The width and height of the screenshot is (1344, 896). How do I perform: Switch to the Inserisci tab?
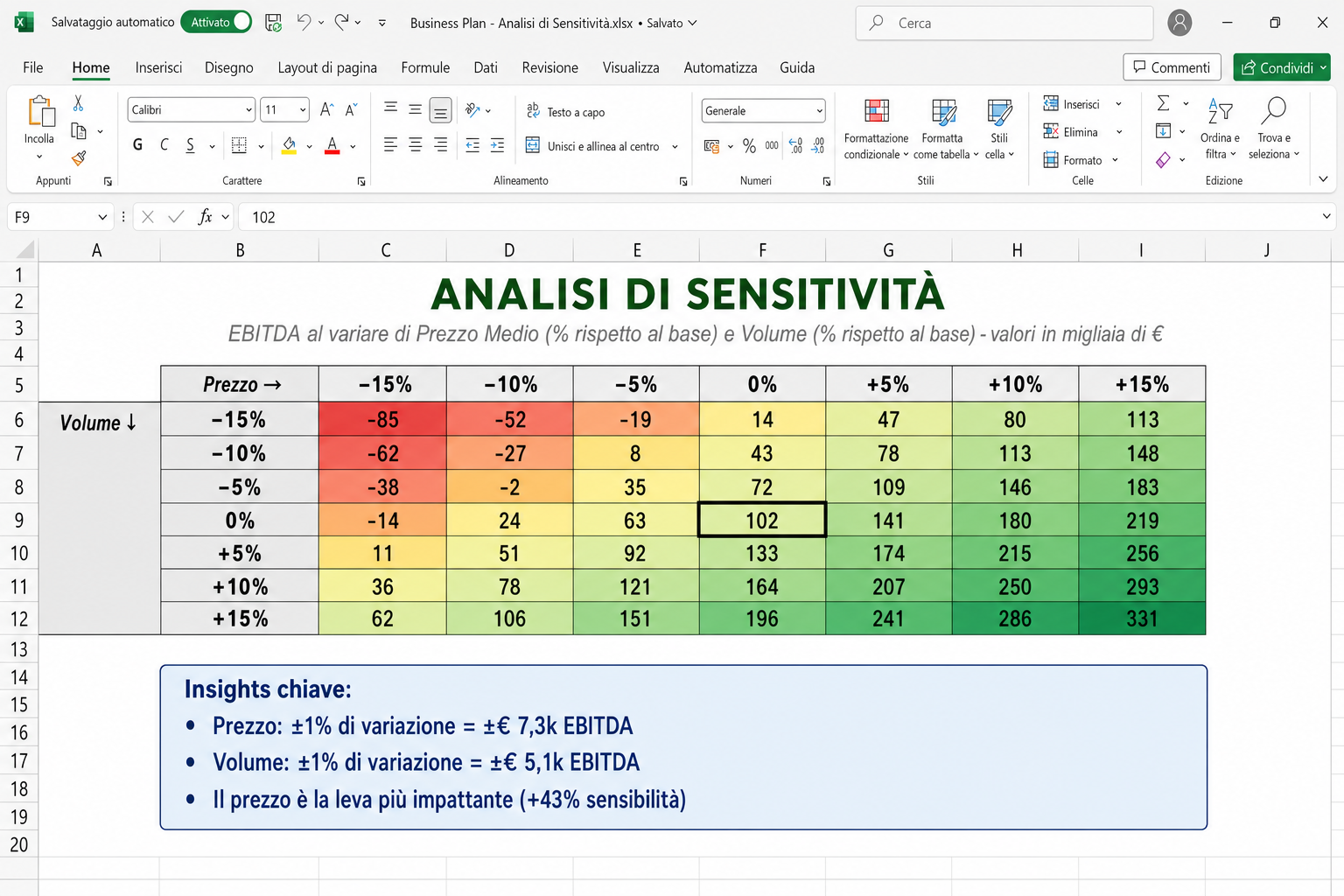pos(158,67)
